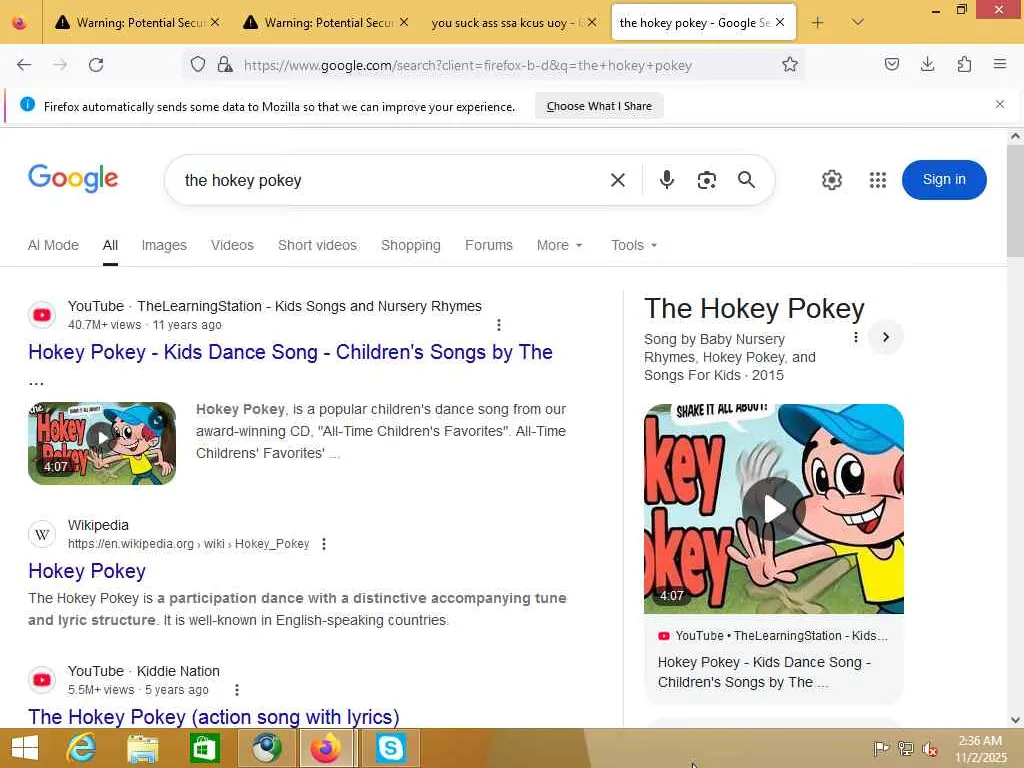Switch to the 'you suck ass' tab
Screen dimensions: 1024x768
coord(513,23)
